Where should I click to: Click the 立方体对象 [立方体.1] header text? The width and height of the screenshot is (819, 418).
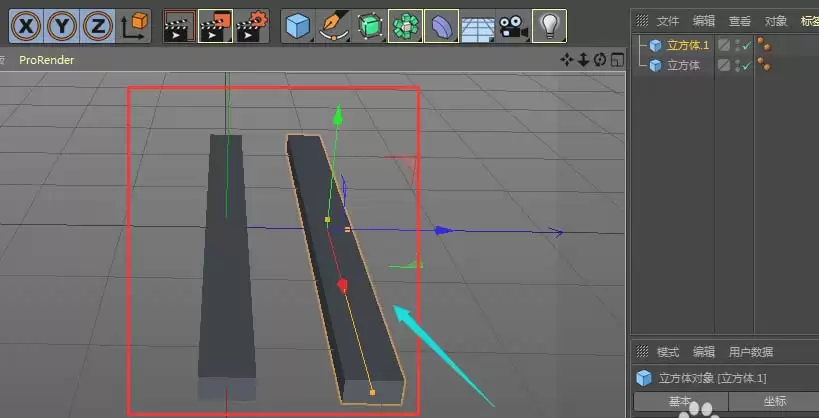click(712, 378)
